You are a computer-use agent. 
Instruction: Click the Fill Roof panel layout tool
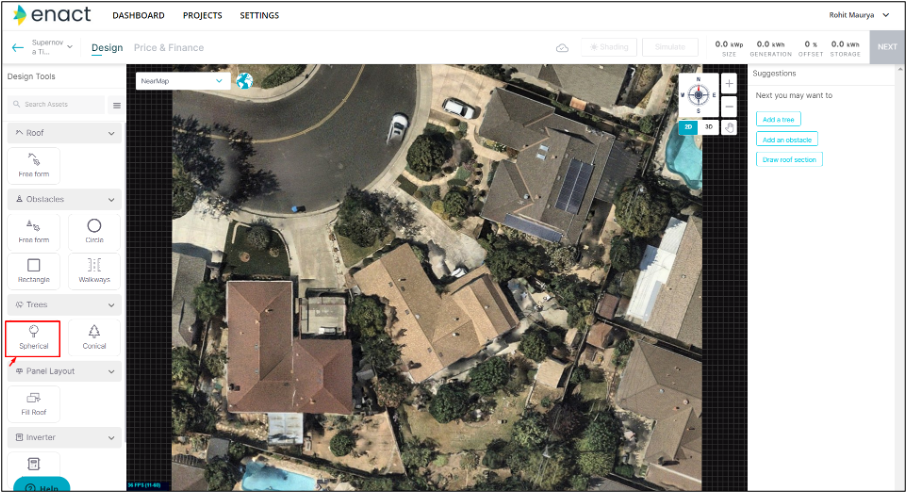pyautogui.click(x=34, y=404)
